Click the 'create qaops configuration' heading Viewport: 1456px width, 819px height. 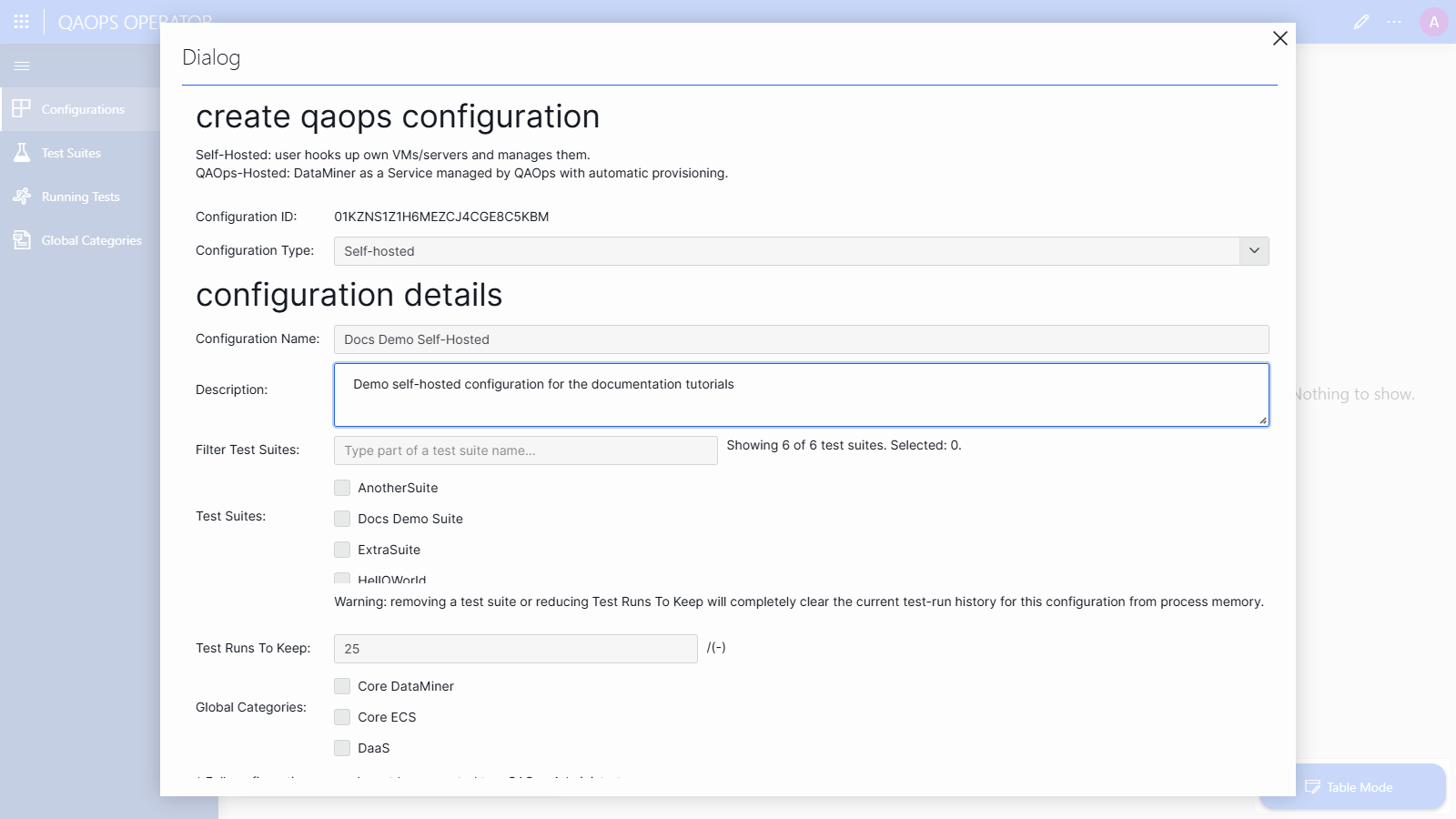[398, 116]
